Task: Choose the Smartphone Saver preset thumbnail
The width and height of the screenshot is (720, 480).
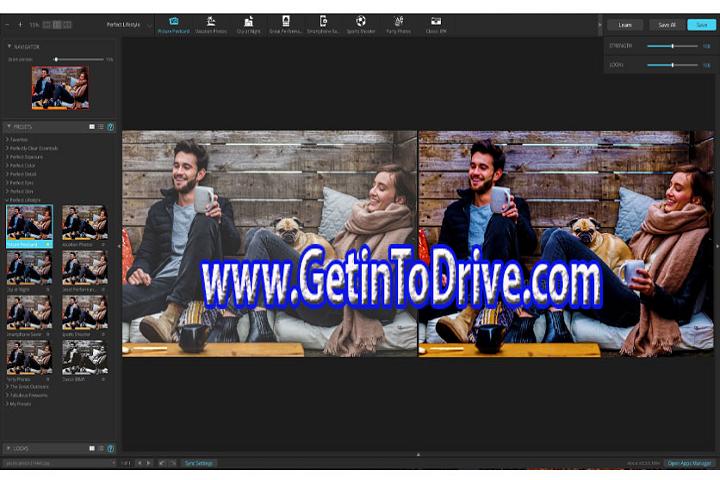Action: click(29, 312)
